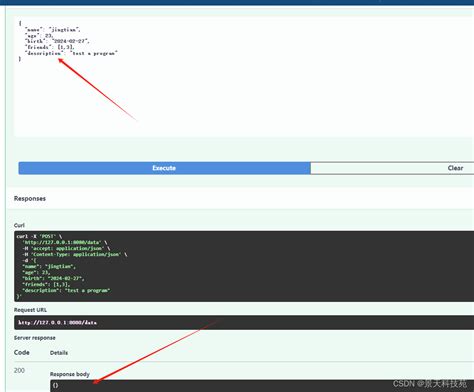Click the Curl label above the command
Viewport: 474px width, 392px height.
coord(19,225)
